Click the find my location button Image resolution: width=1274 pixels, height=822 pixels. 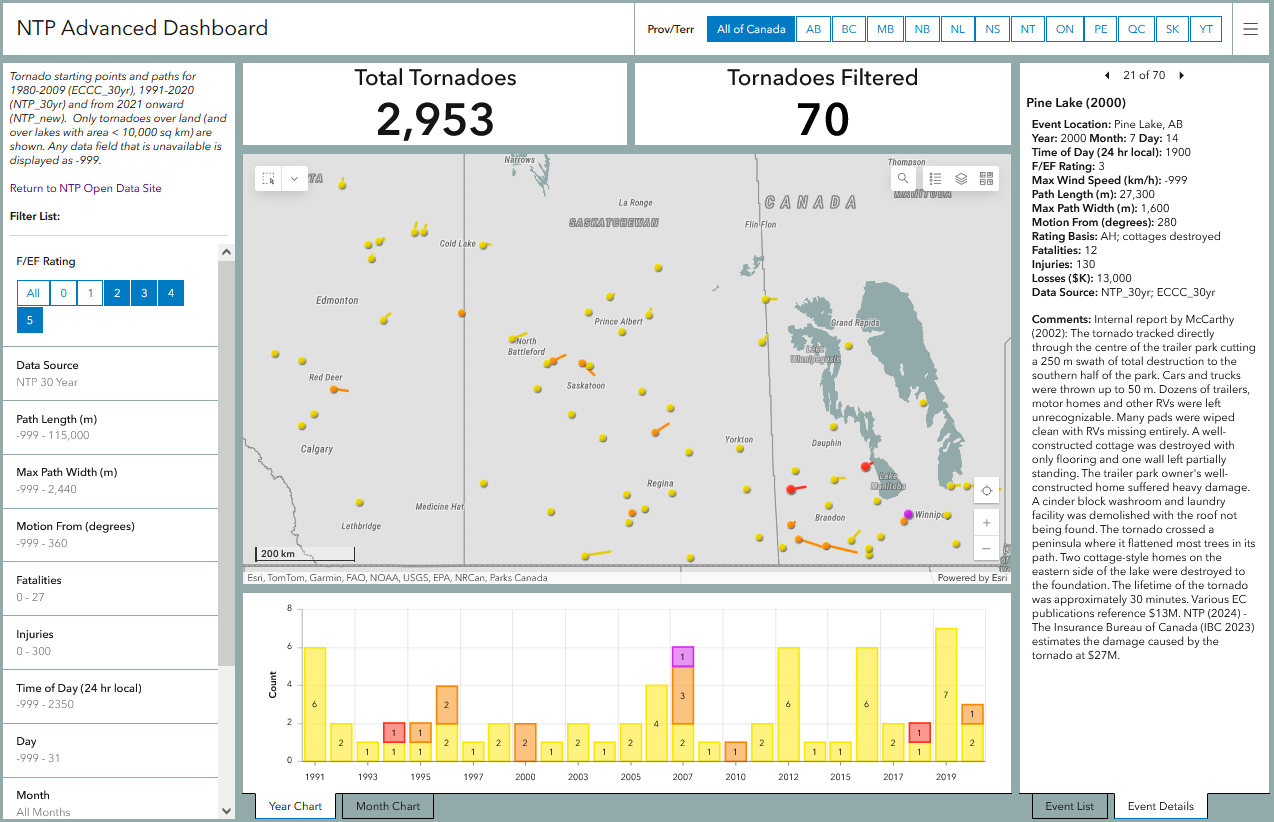click(987, 490)
